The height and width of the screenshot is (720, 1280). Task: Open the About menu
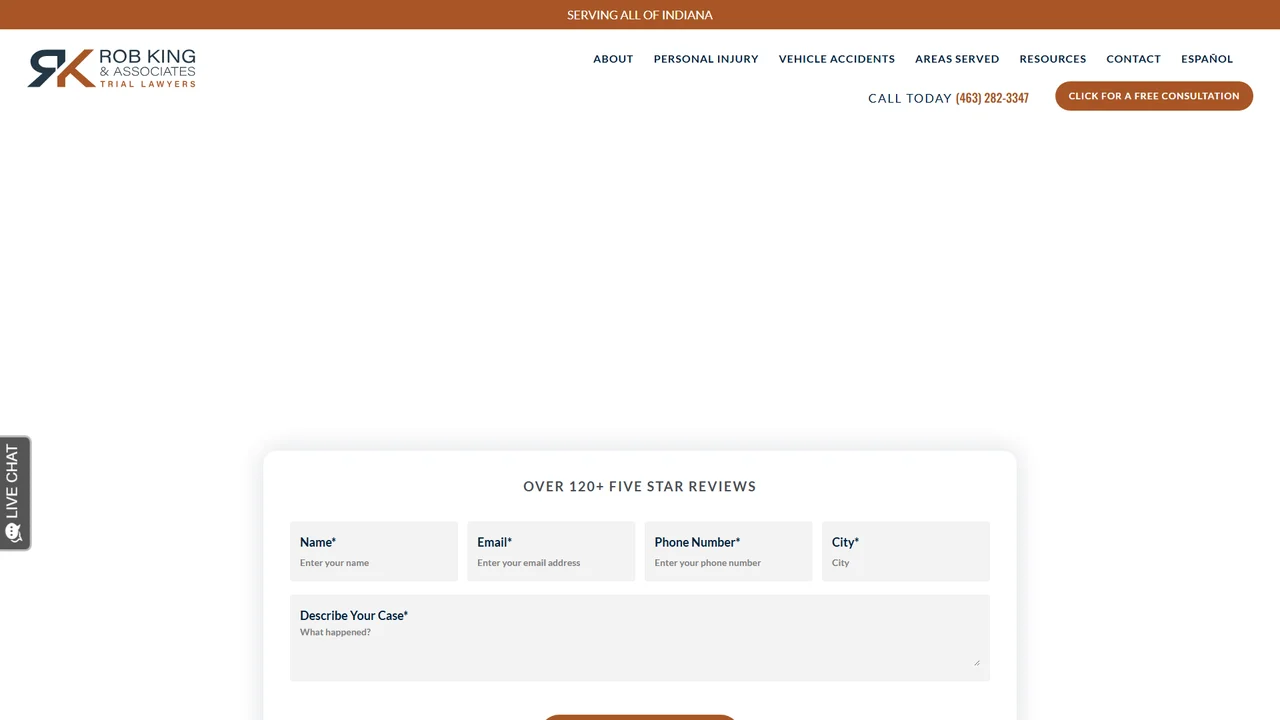pyautogui.click(x=613, y=59)
